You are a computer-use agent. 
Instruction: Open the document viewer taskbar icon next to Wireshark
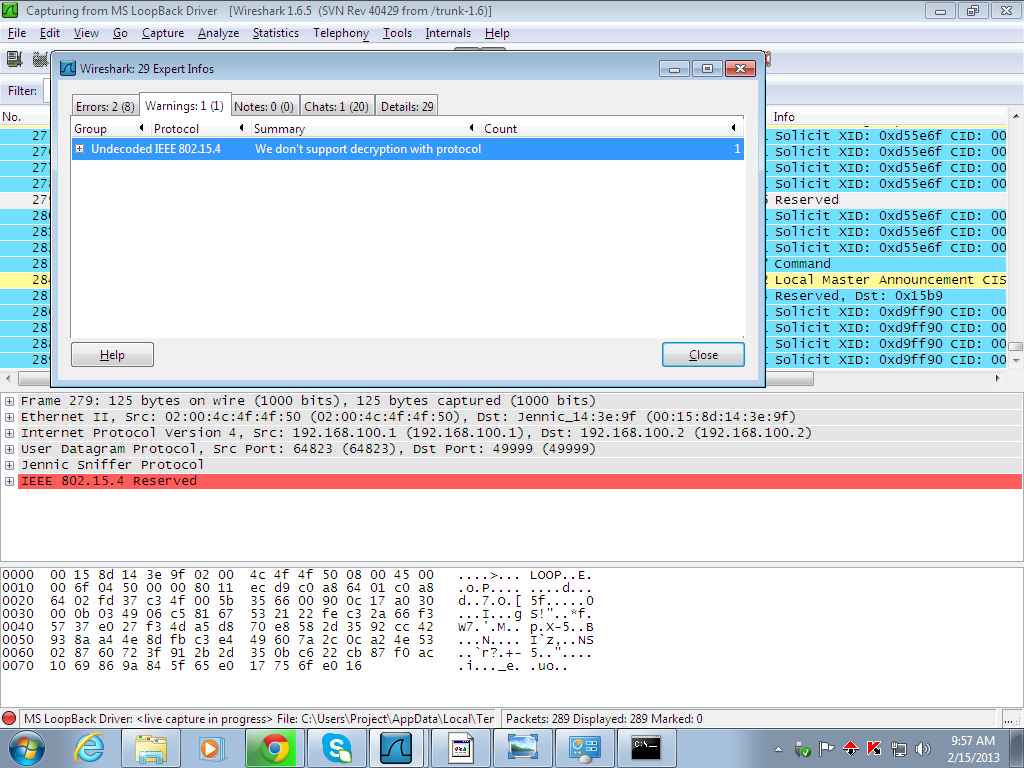tap(461, 748)
